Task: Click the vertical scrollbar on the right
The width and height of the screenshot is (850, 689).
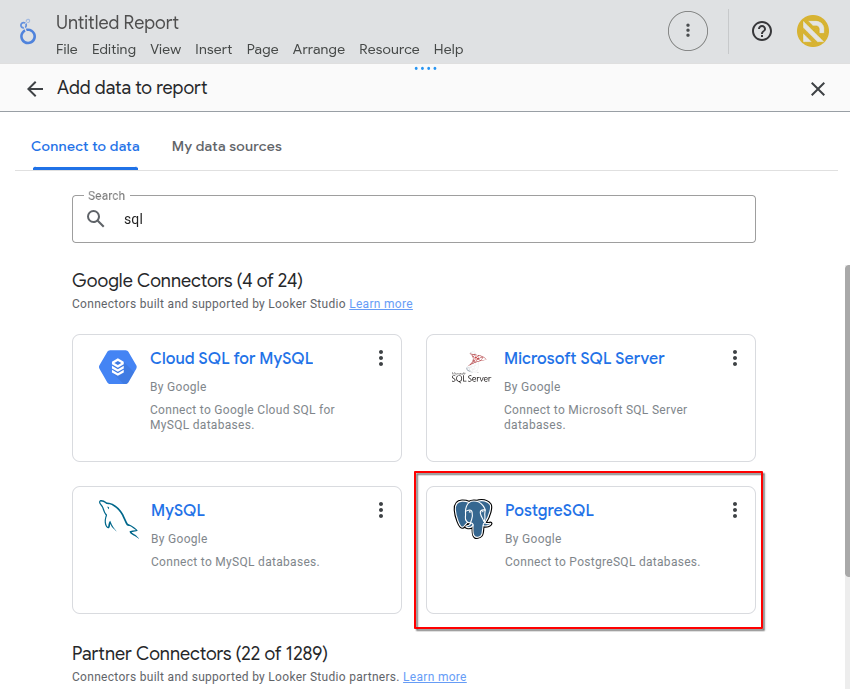Action: click(847, 421)
